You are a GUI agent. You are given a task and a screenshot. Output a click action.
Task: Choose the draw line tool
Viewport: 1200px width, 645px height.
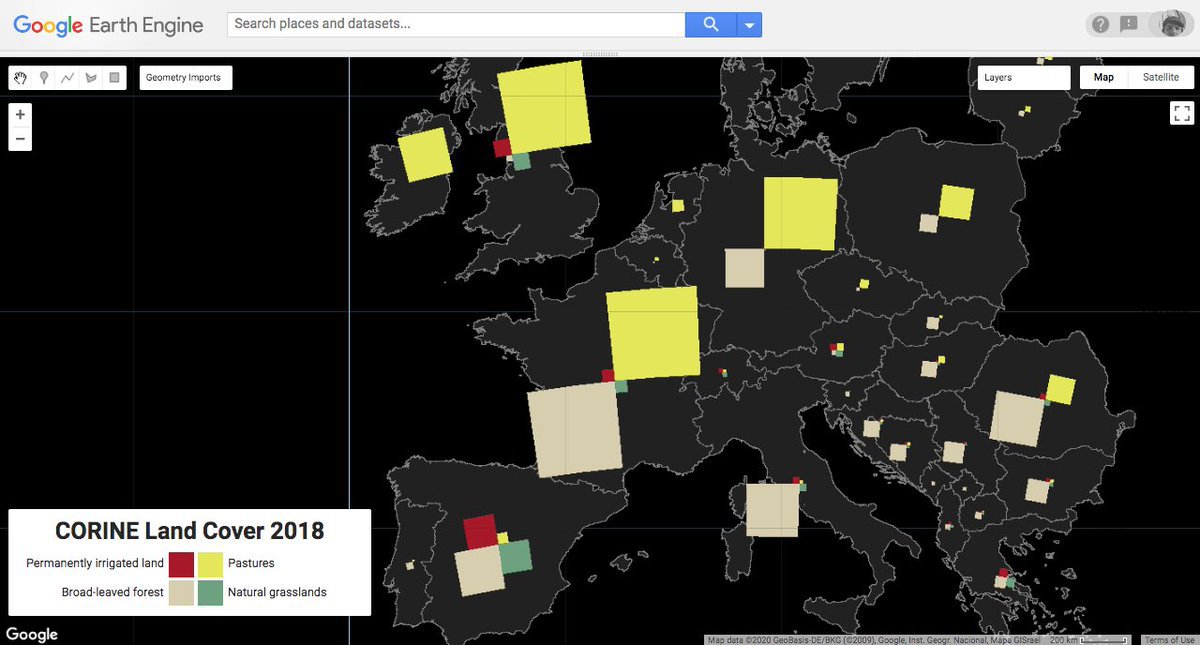pyautogui.click(x=67, y=78)
